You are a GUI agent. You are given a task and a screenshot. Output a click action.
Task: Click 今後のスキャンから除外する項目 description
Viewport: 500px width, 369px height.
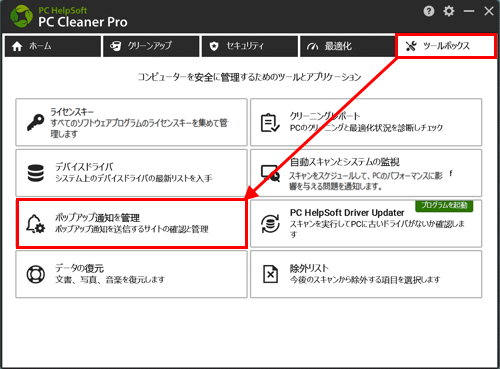(365, 279)
